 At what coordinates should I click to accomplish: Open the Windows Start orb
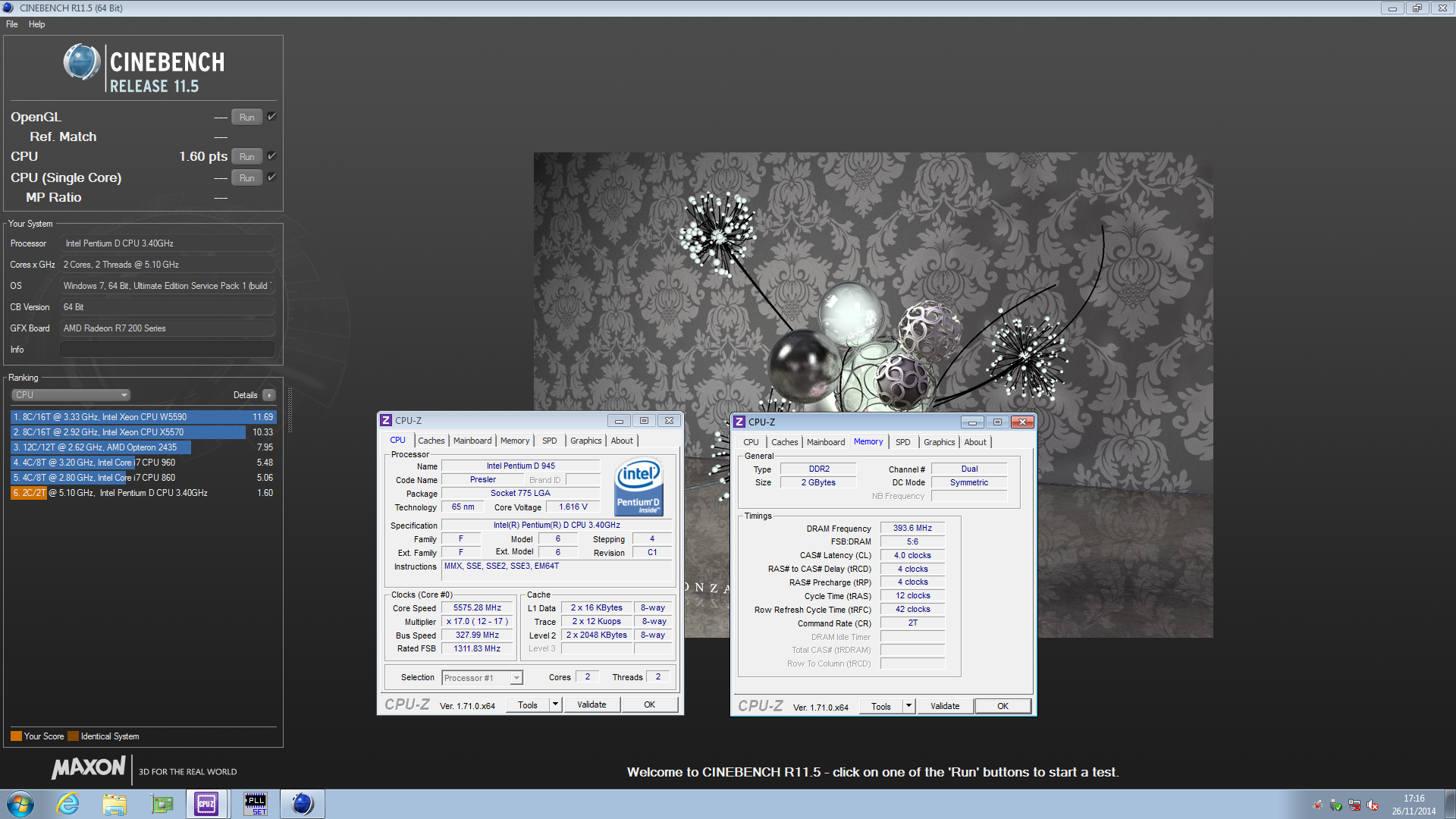(20, 804)
